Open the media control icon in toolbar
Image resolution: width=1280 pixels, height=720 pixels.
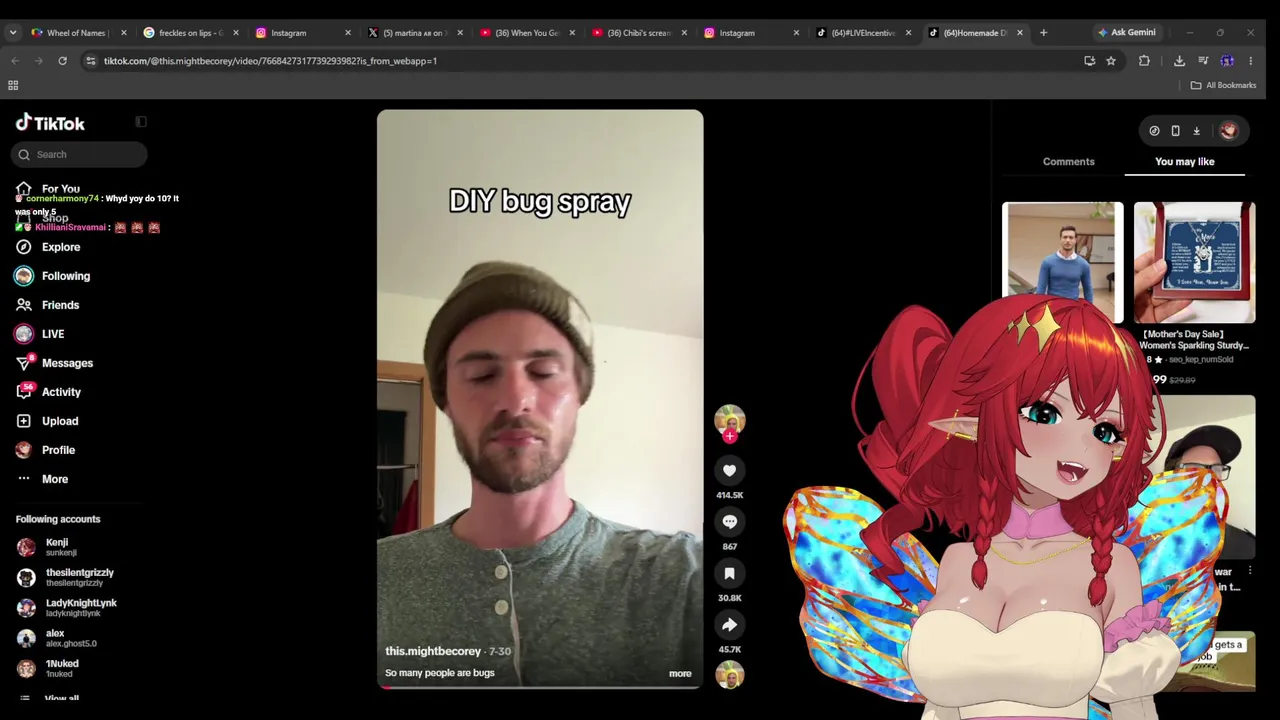coord(1203,61)
